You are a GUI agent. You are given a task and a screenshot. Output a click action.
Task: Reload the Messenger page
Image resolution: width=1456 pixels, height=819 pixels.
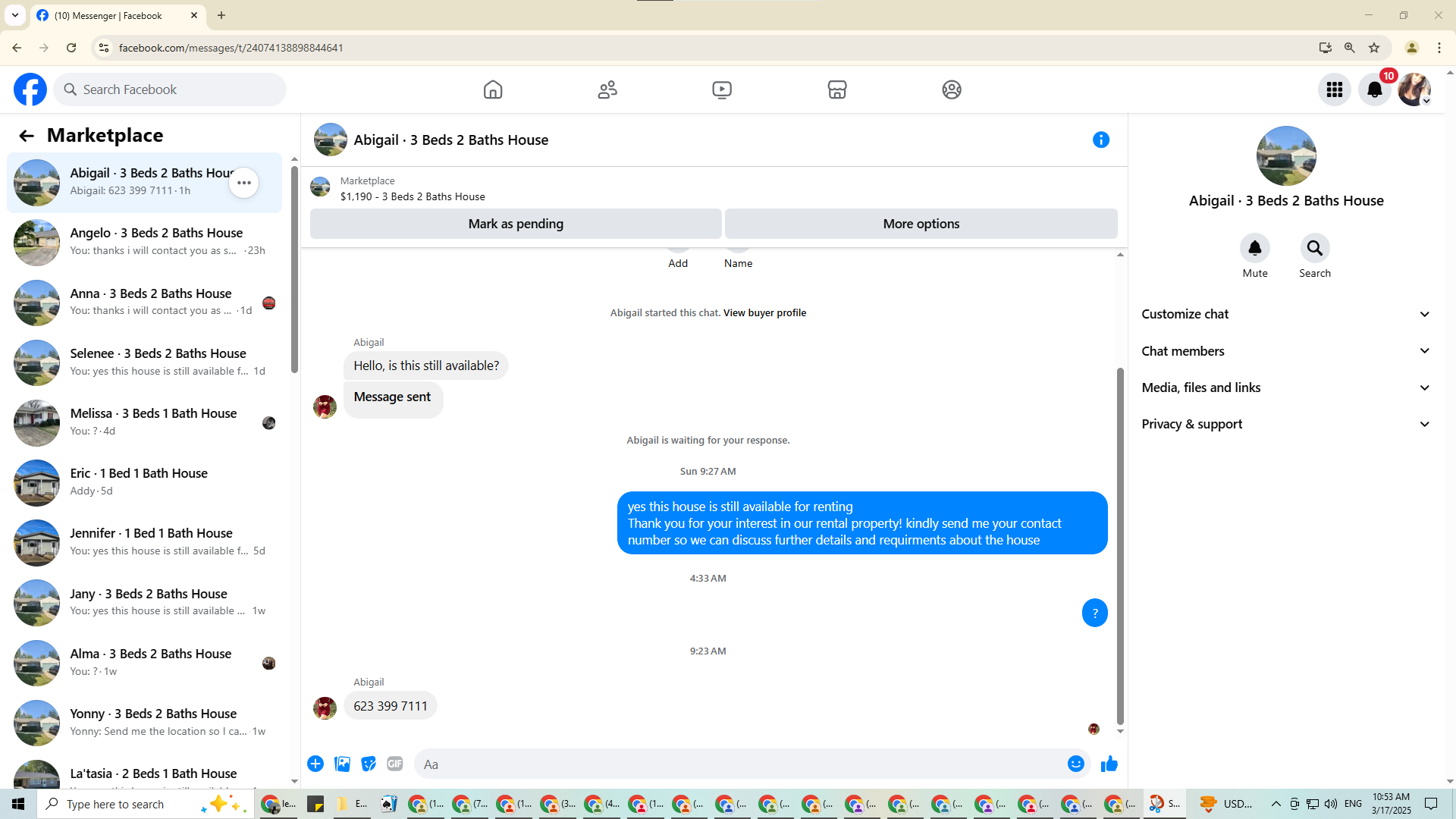pyautogui.click(x=71, y=48)
